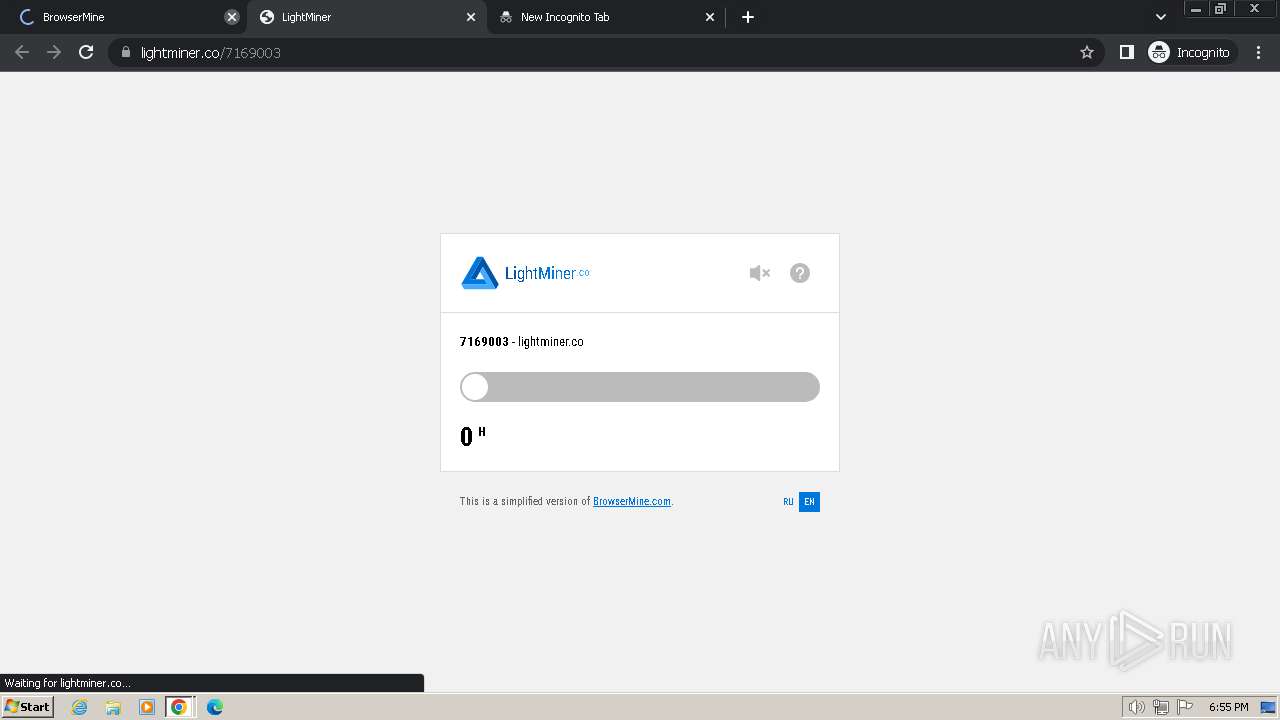This screenshot has width=1280, height=720.
Task: Close the New Incognito Tab
Action: [710, 17]
